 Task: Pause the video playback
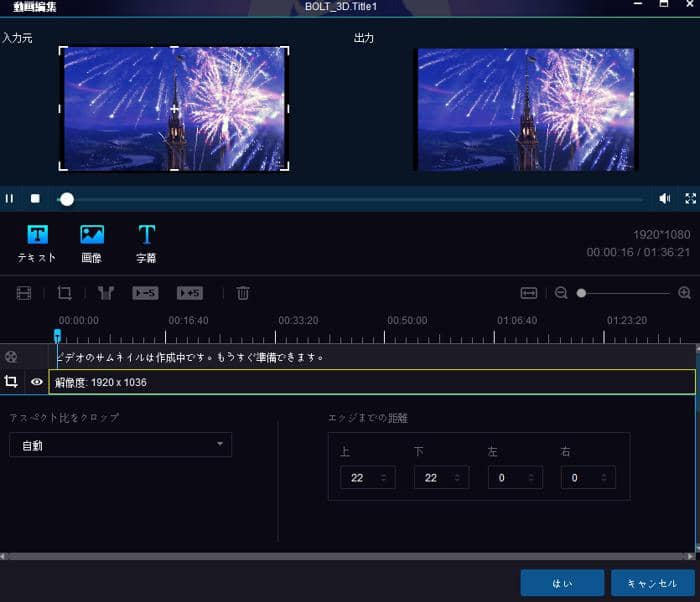coord(9,198)
